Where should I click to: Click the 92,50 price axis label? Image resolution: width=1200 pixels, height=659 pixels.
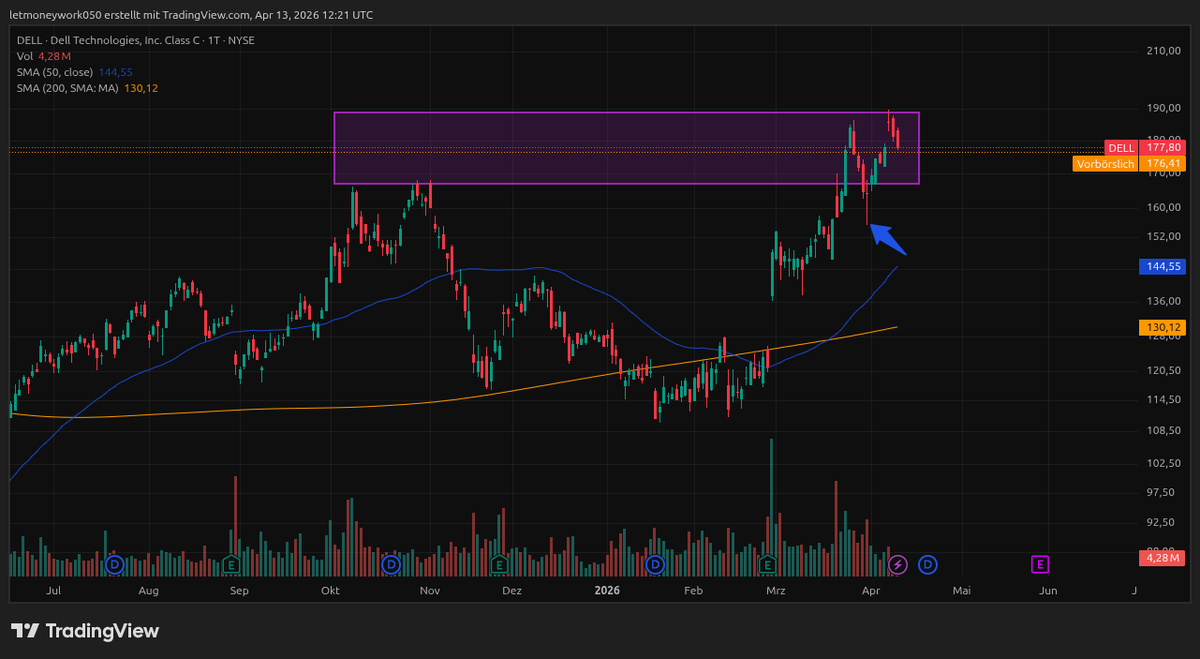click(1161, 521)
